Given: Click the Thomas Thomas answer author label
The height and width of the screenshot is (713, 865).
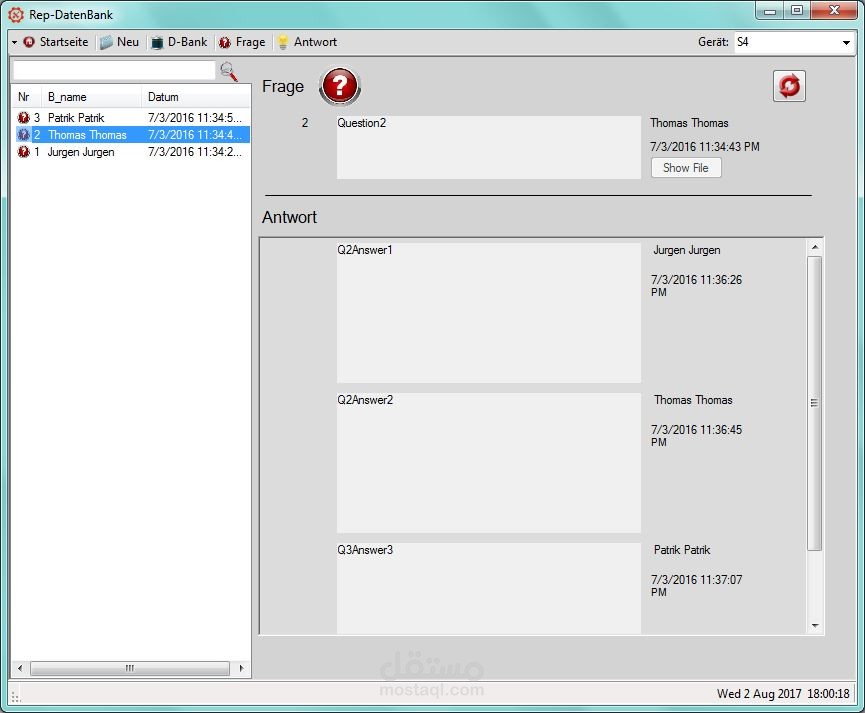Looking at the screenshot, I should pos(693,400).
